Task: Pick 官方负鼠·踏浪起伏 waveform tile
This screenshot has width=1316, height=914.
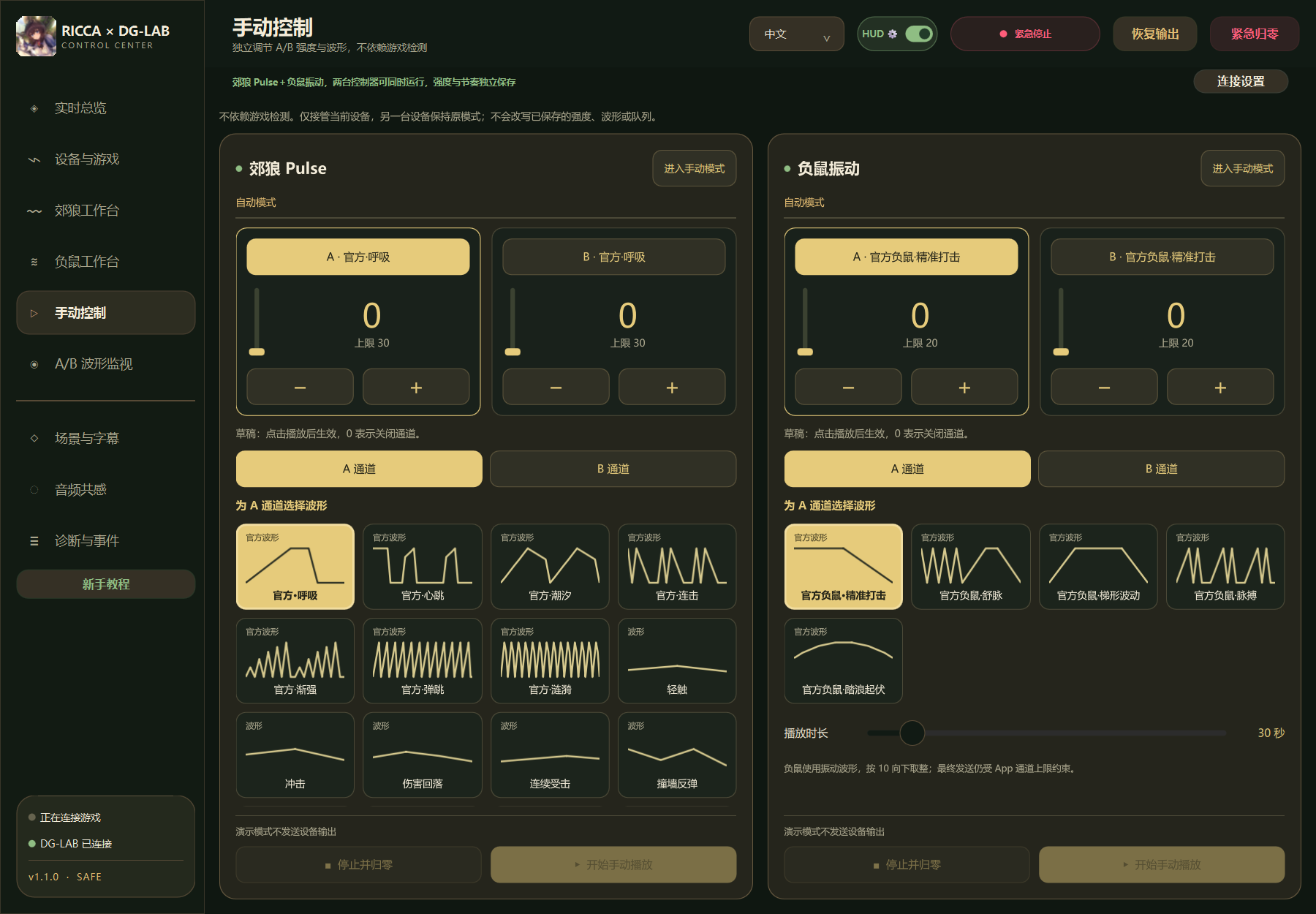Action: tap(844, 661)
